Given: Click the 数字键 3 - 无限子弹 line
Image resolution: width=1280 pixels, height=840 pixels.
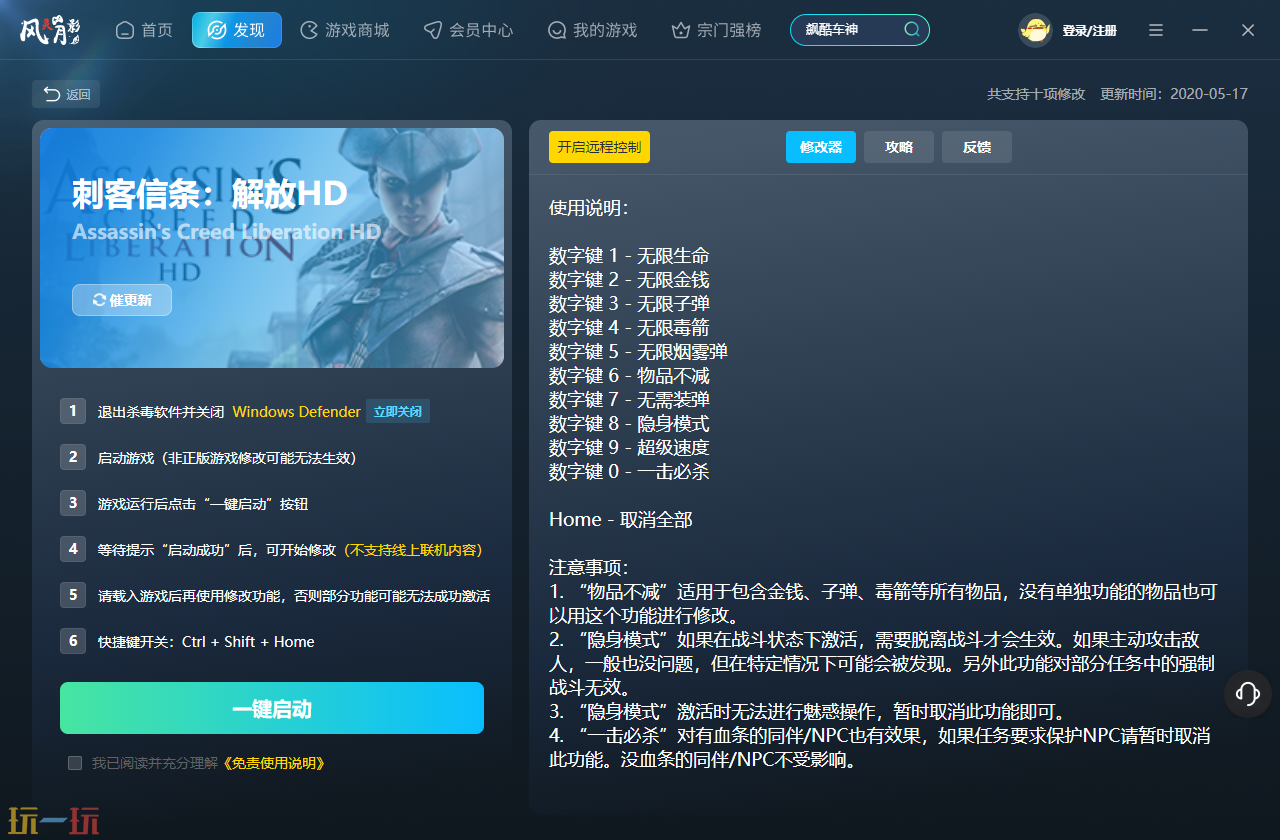Looking at the screenshot, I should pos(629,304).
